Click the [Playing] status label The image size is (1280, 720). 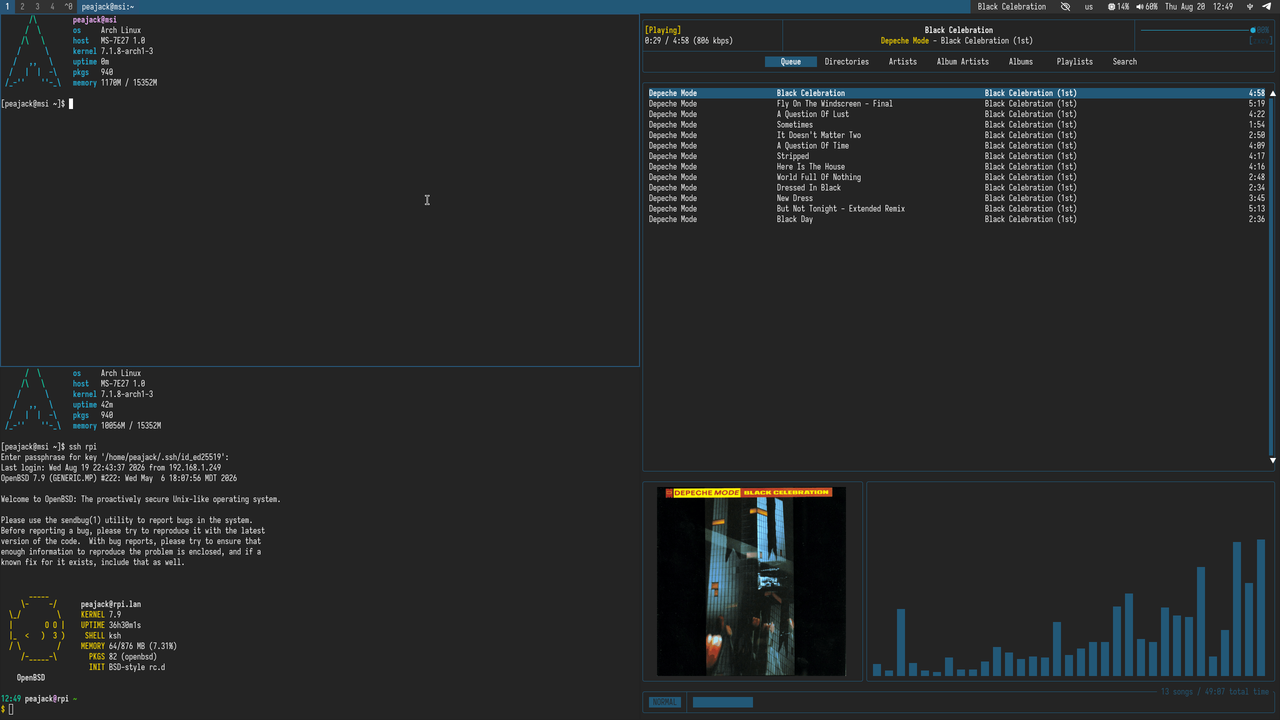point(664,30)
